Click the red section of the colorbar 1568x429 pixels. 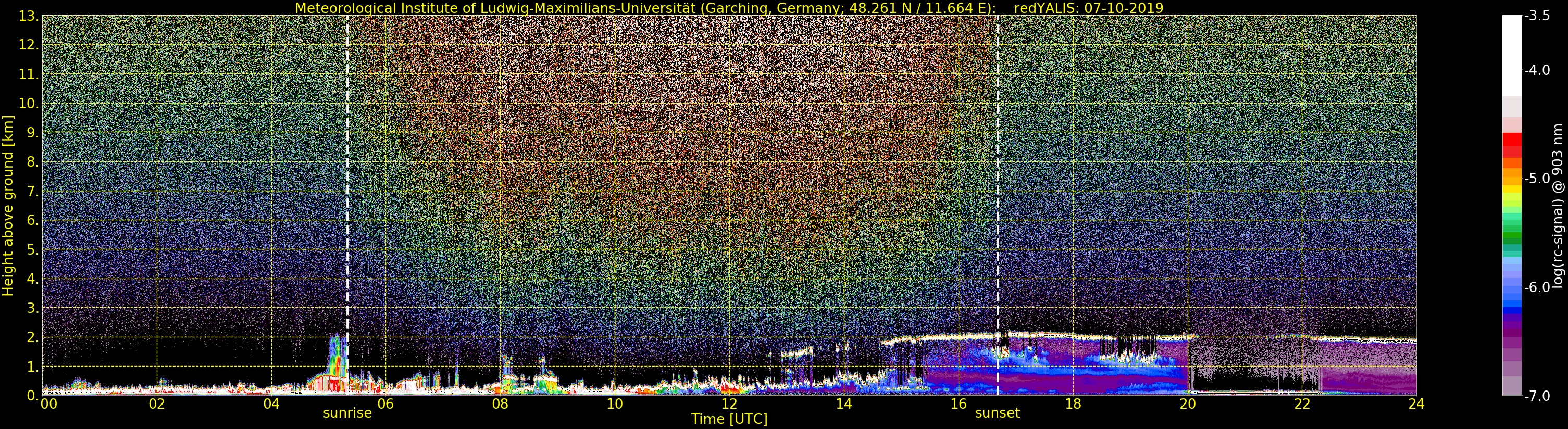(x=1511, y=145)
